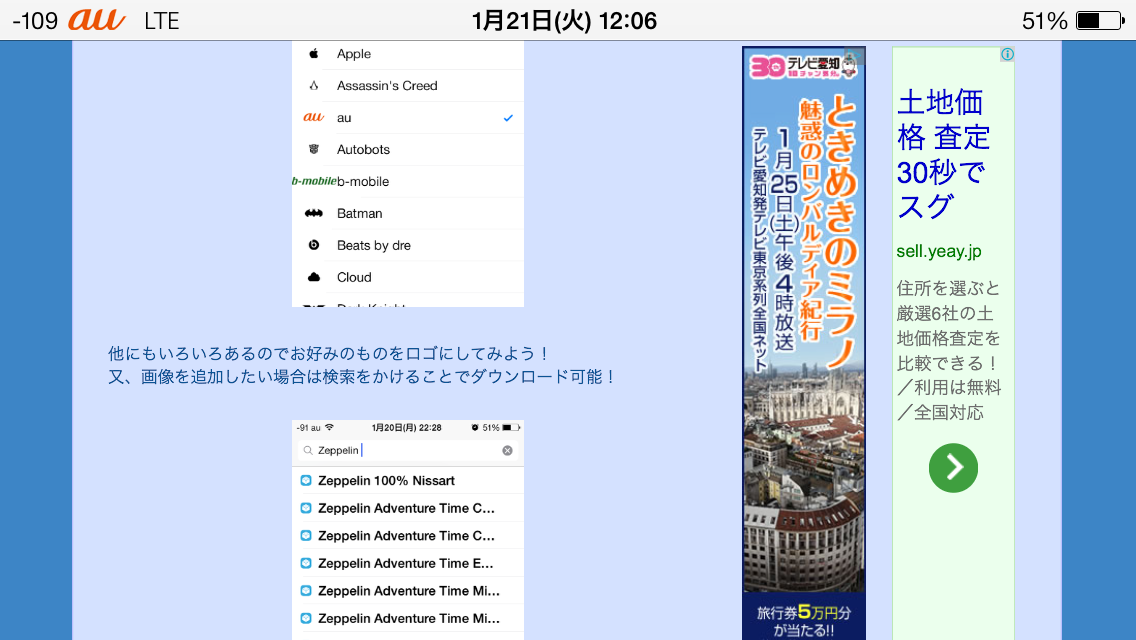Choose Zeppelin 100% Nissart result
The width and height of the screenshot is (1136, 640).
(x=408, y=481)
